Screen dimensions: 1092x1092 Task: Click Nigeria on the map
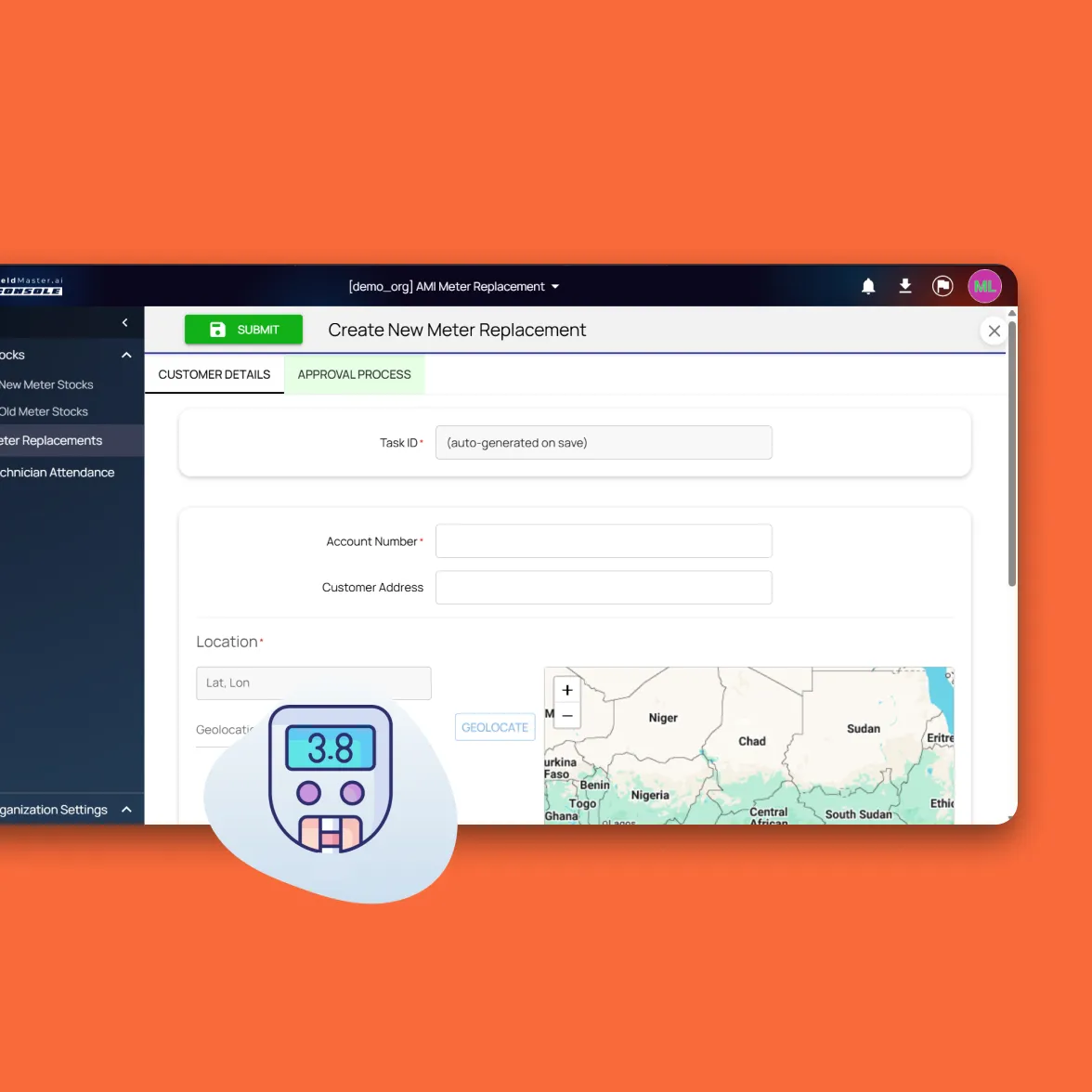tap(650, 795)
